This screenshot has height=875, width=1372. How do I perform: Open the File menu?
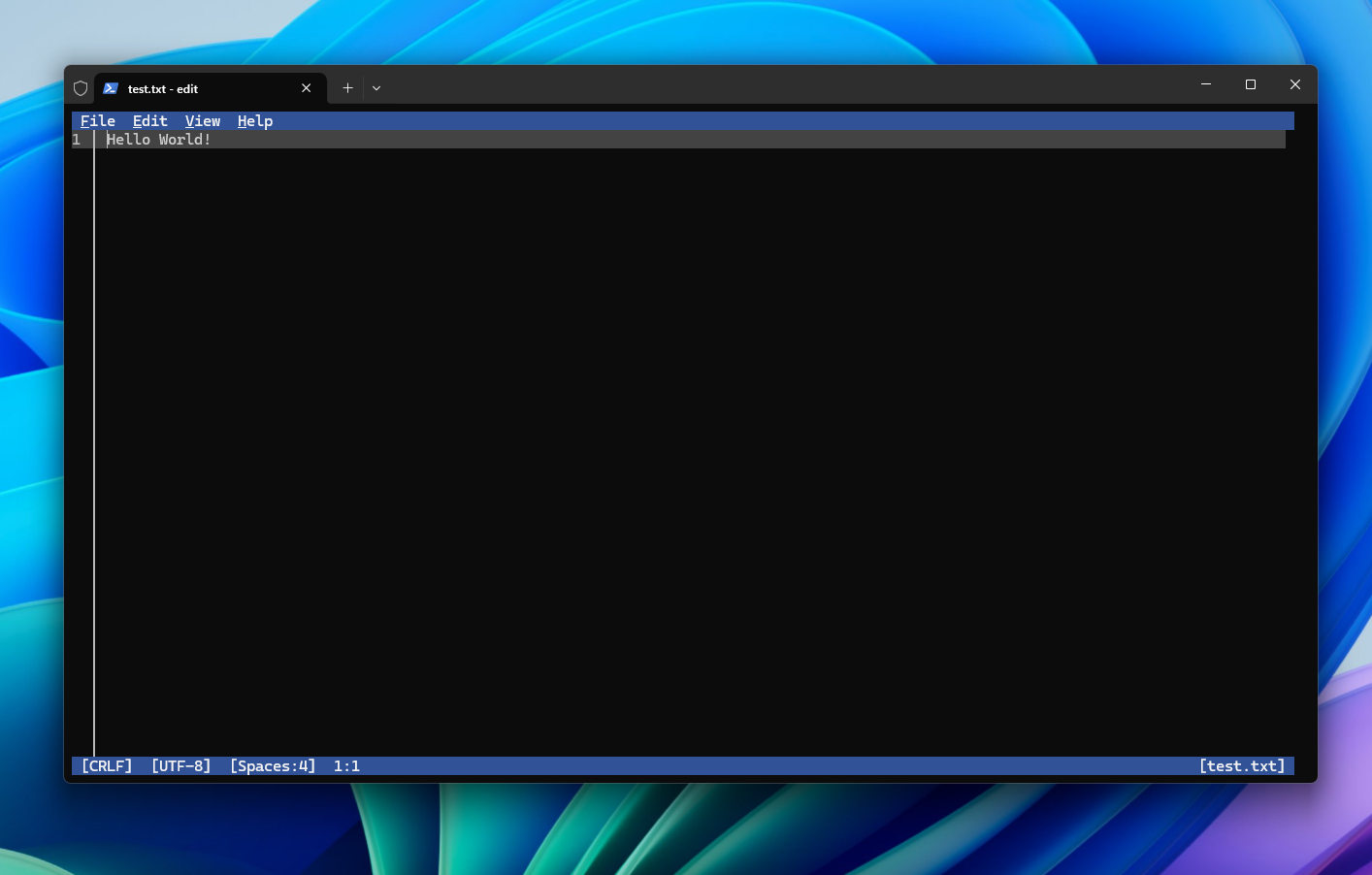pos(97,120)
